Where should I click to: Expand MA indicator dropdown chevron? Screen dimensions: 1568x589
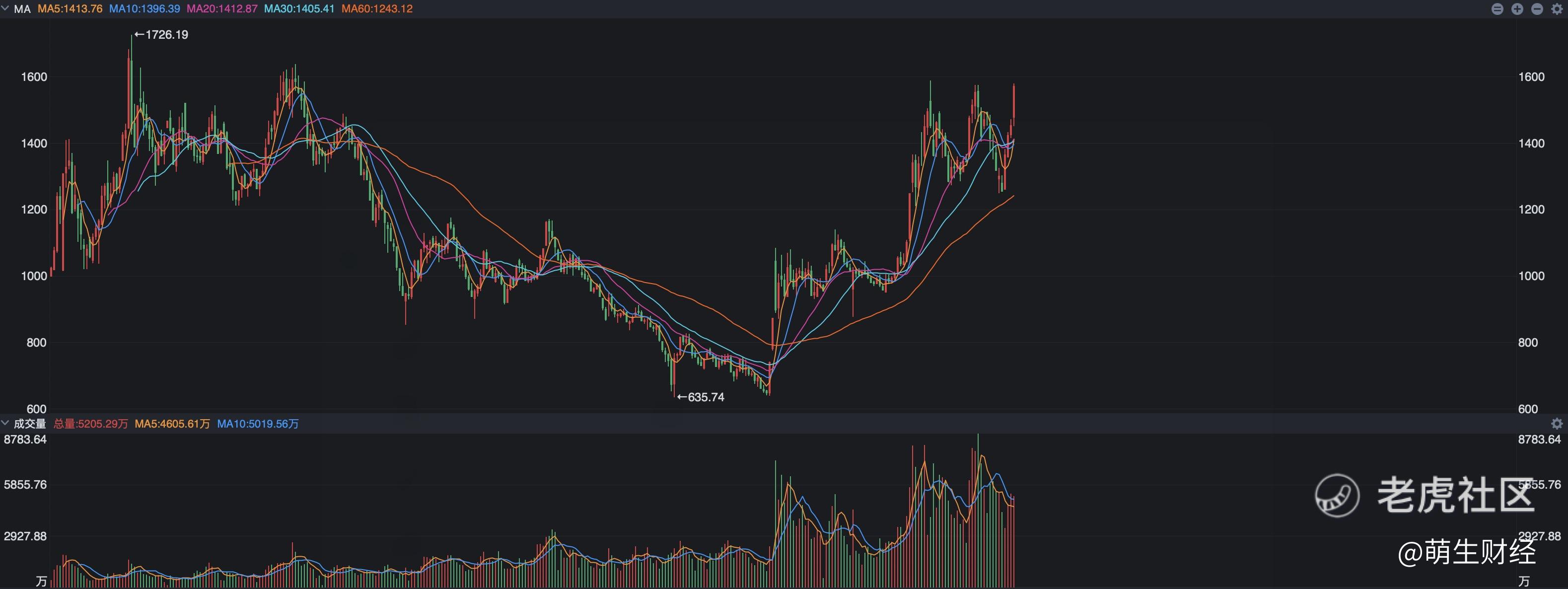(5, 8)
